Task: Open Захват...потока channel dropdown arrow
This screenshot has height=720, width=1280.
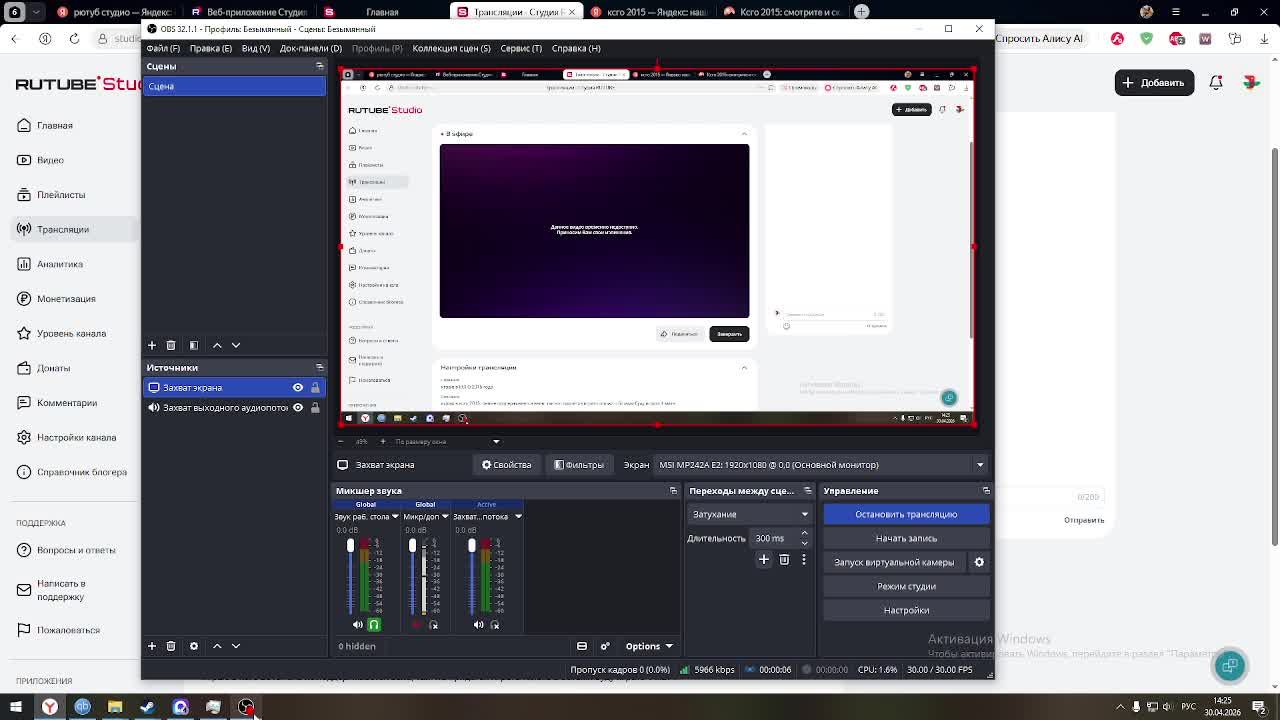Action: [518, 517]
